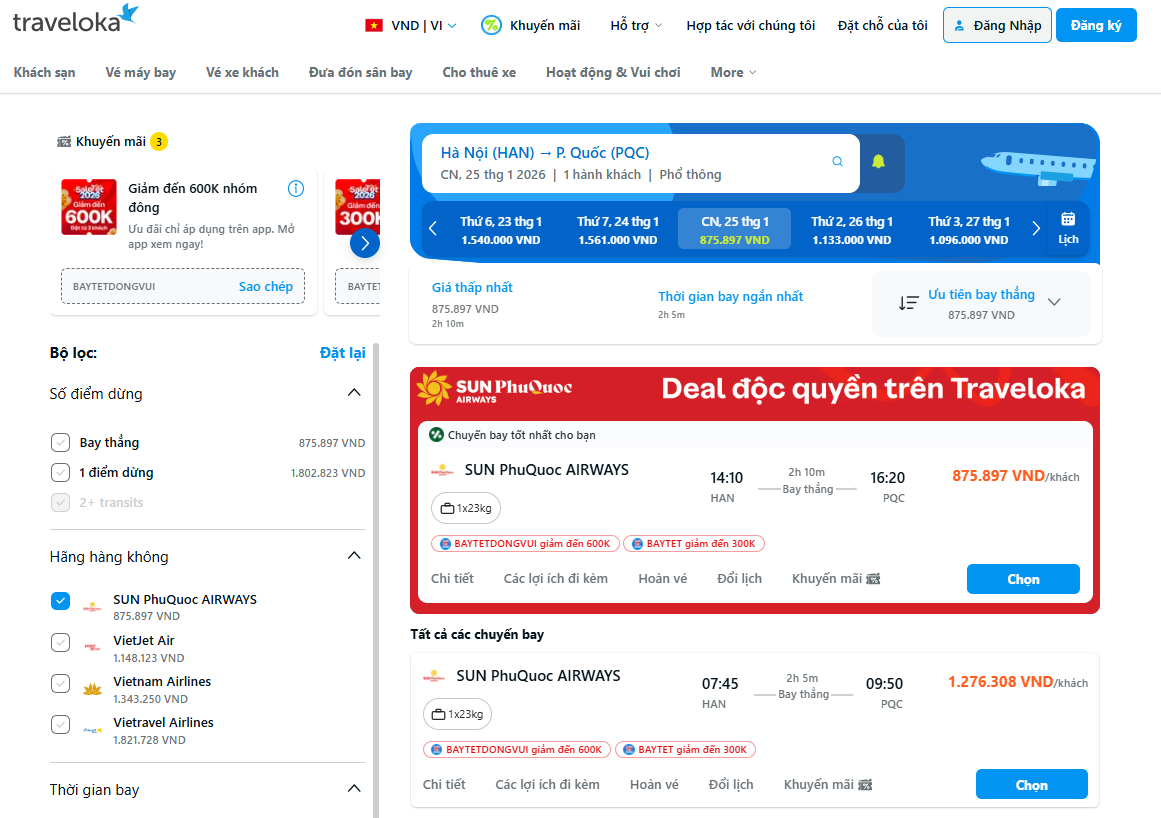Expand the Ưu tiên bay thẳng sort dropdown

click(1054, 300)
